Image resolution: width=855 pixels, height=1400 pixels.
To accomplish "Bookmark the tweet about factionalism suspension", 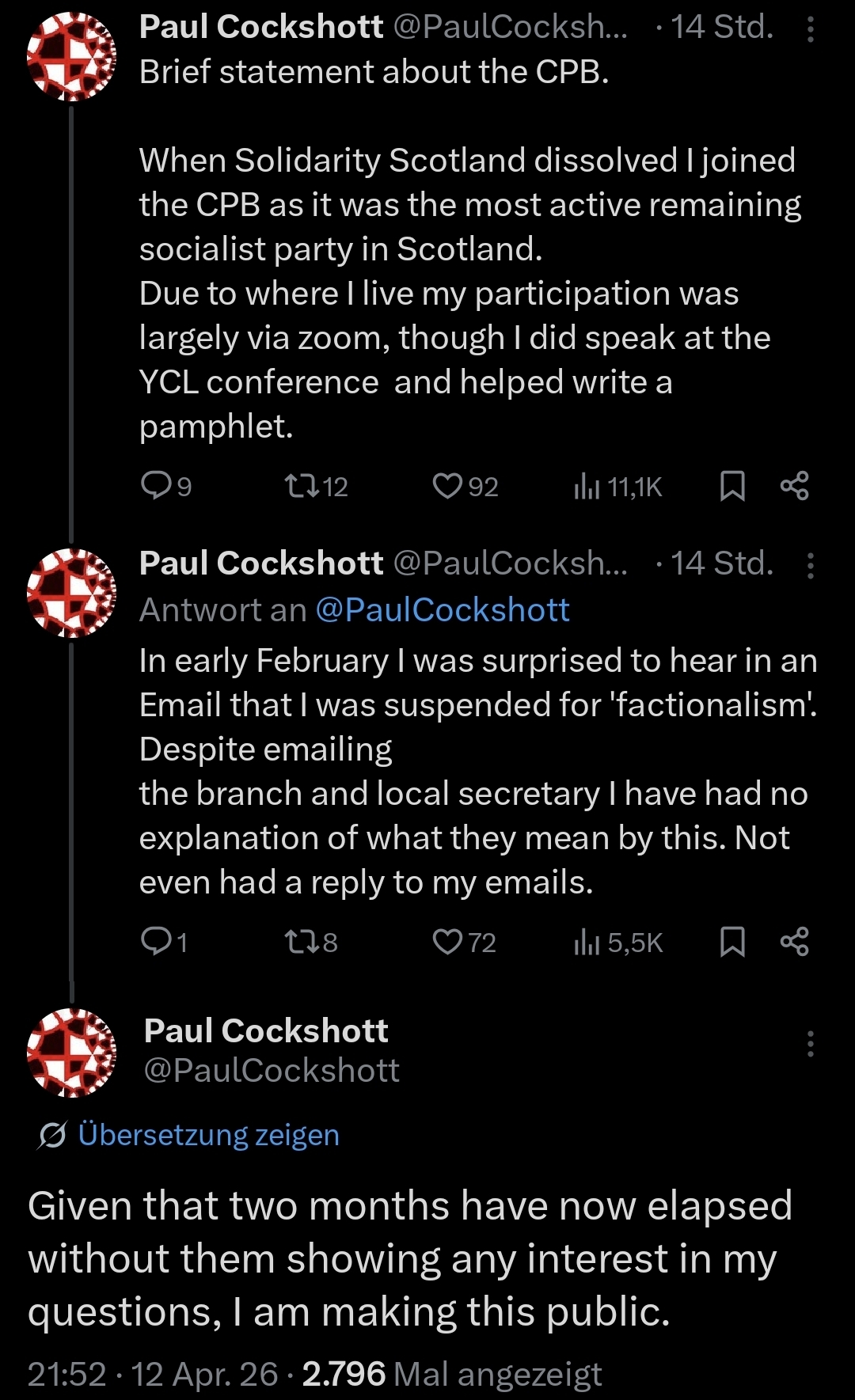I will click(x=732, y=941).
